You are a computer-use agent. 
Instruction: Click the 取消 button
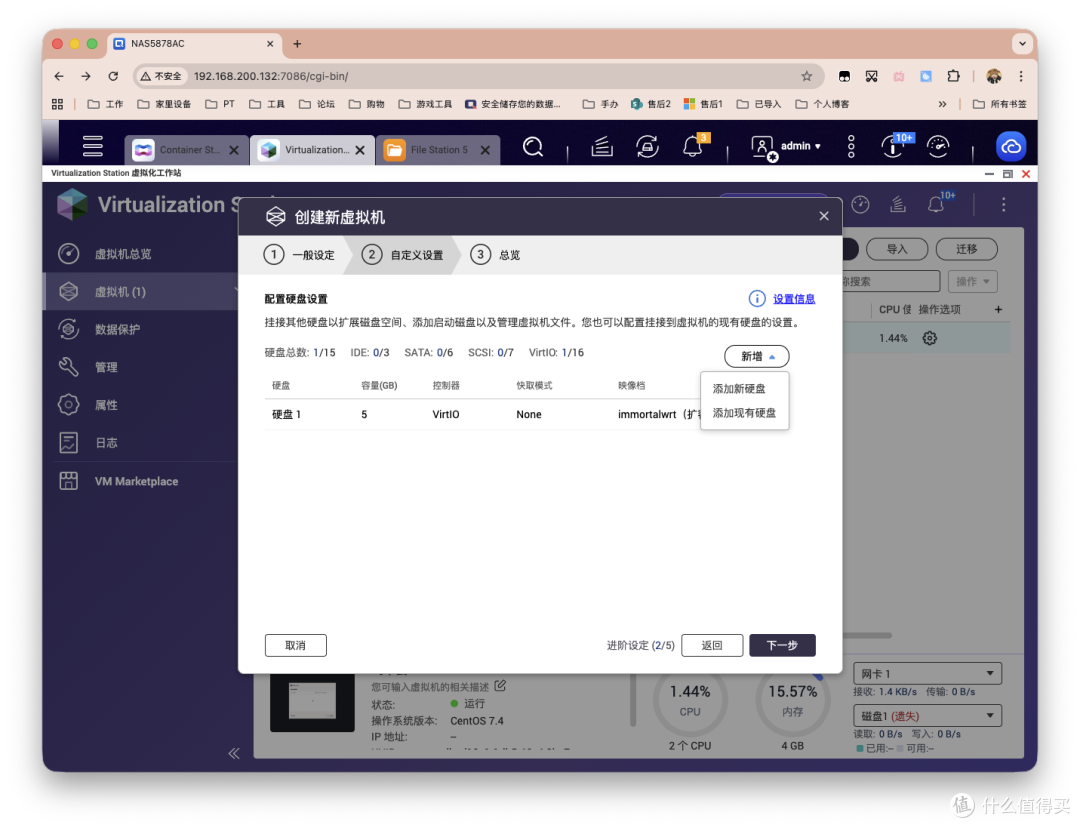(295, 645)
